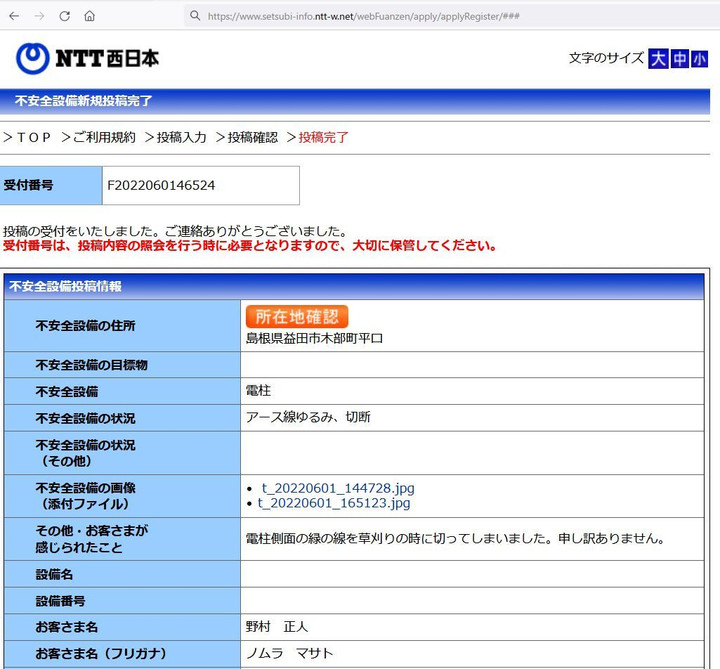Set text size to 小 (small)
Viewport: 720px width, 669px height.
[699, 59]
